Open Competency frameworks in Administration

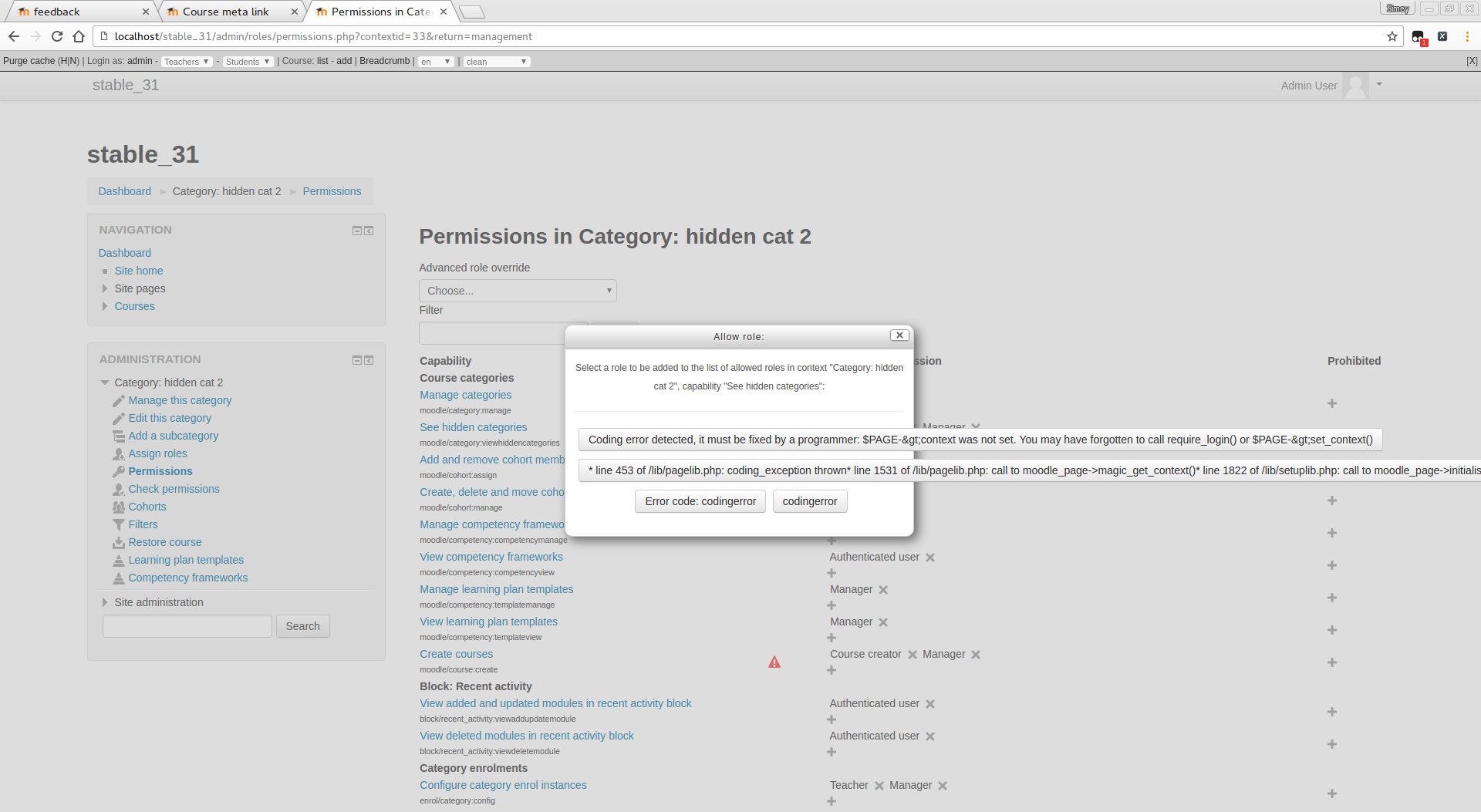(x=188, y=578)
